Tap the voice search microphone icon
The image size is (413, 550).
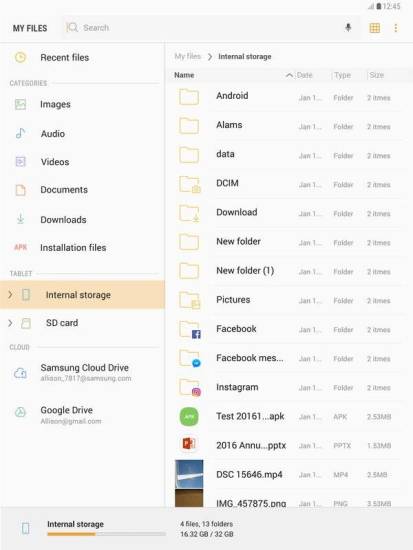[348, 27]
